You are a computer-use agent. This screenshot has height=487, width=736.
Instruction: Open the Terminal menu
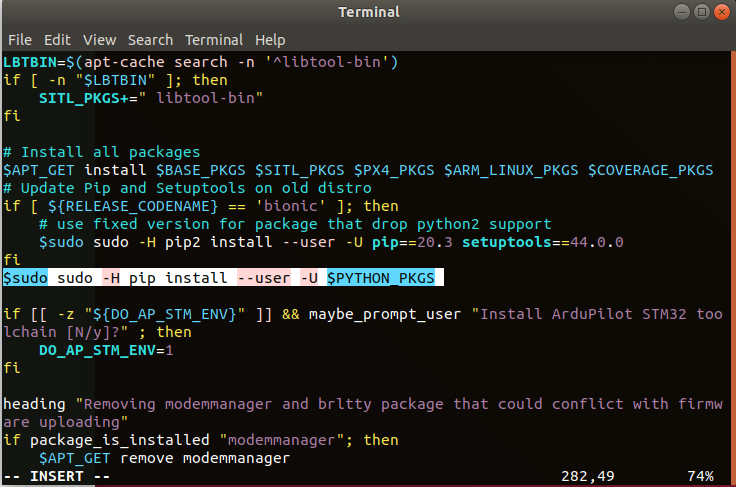pyautogui.click(x=214, y=40)
